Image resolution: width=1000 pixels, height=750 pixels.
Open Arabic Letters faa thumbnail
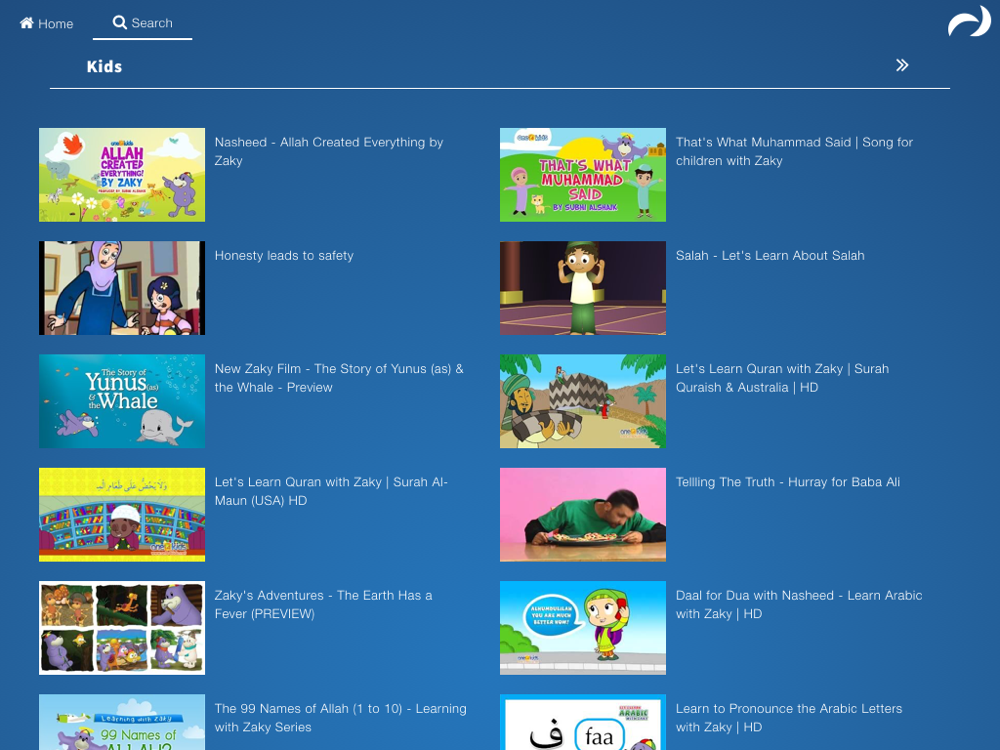[x=583, y=722]
